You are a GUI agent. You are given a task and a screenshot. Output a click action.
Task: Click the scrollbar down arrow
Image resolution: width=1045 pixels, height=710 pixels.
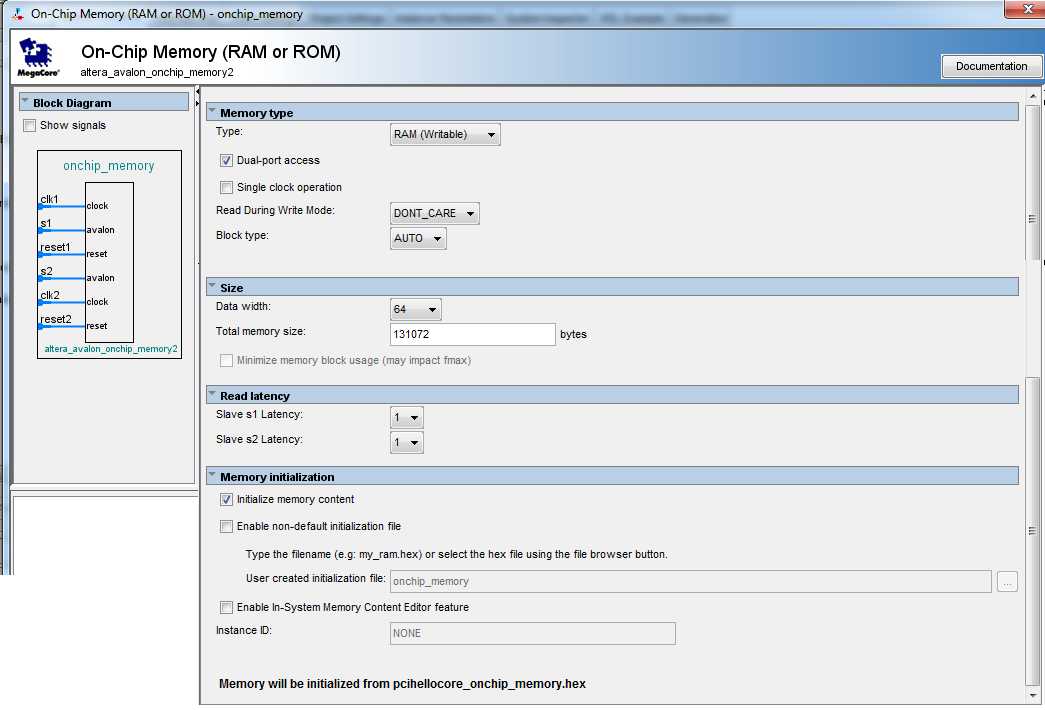pos(1033,695)
